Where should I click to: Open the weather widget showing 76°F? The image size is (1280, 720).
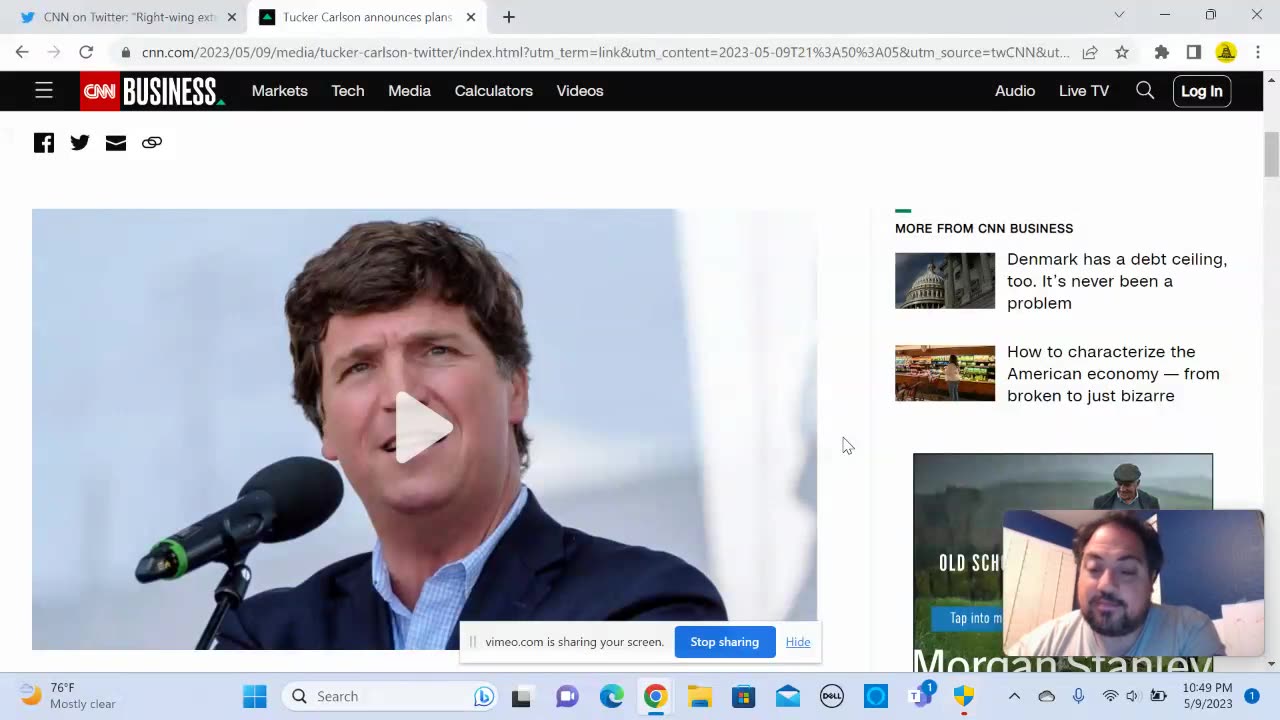point(70,696)
